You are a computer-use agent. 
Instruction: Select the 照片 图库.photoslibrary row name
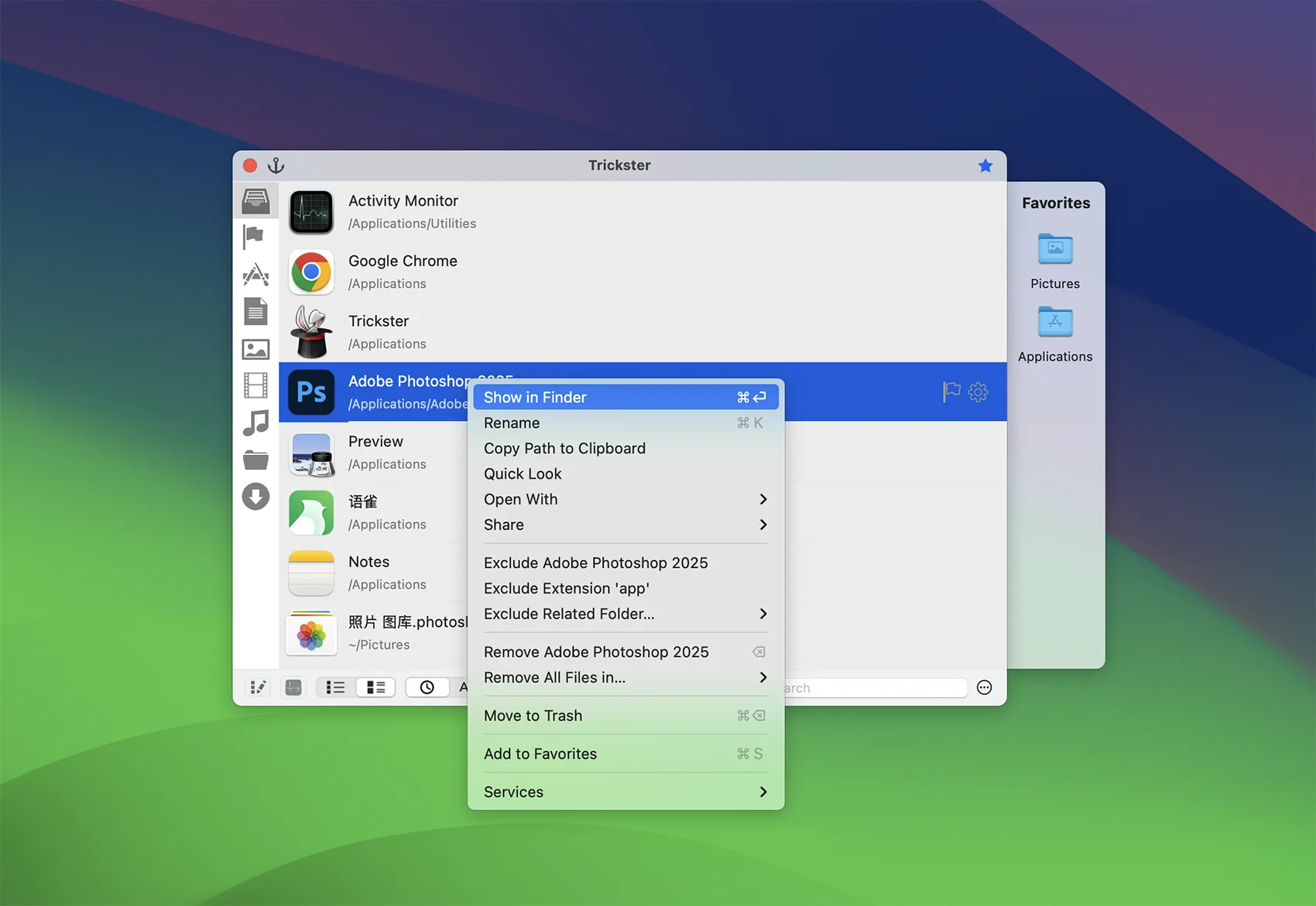click(x=408, y=622)
